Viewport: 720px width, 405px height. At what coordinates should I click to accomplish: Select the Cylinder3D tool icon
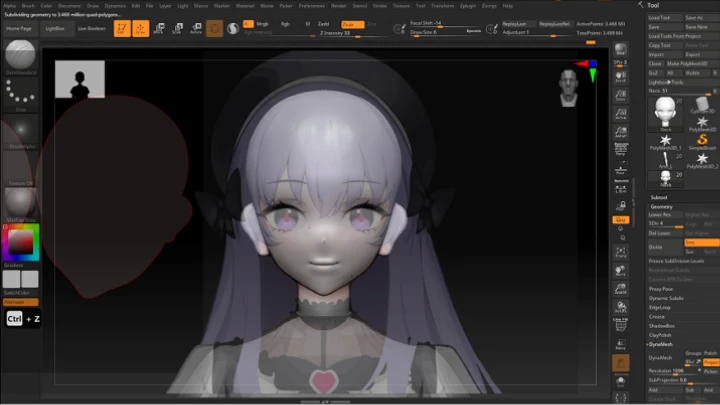[702, 105]
